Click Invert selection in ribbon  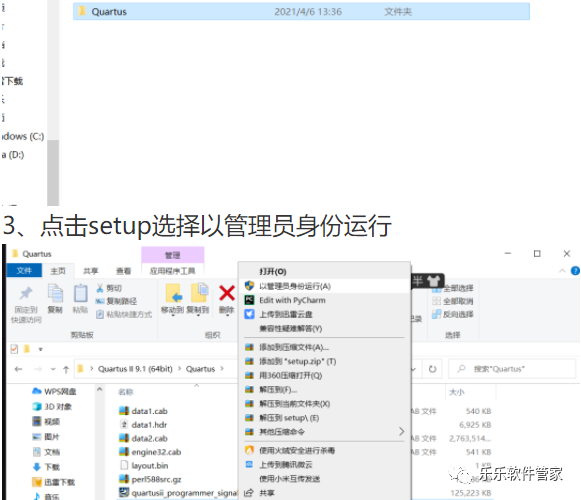point(453,314)
